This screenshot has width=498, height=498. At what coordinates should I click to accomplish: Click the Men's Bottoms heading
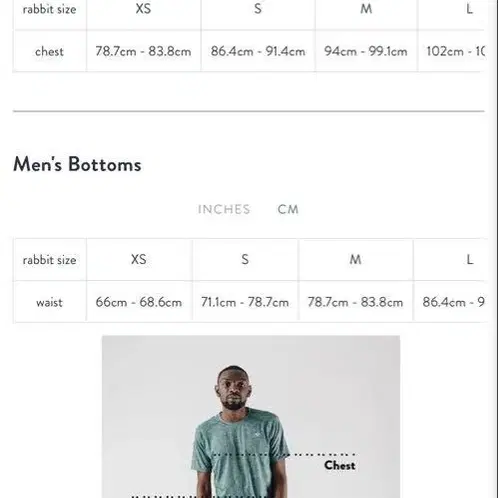[x=77, y=164]
